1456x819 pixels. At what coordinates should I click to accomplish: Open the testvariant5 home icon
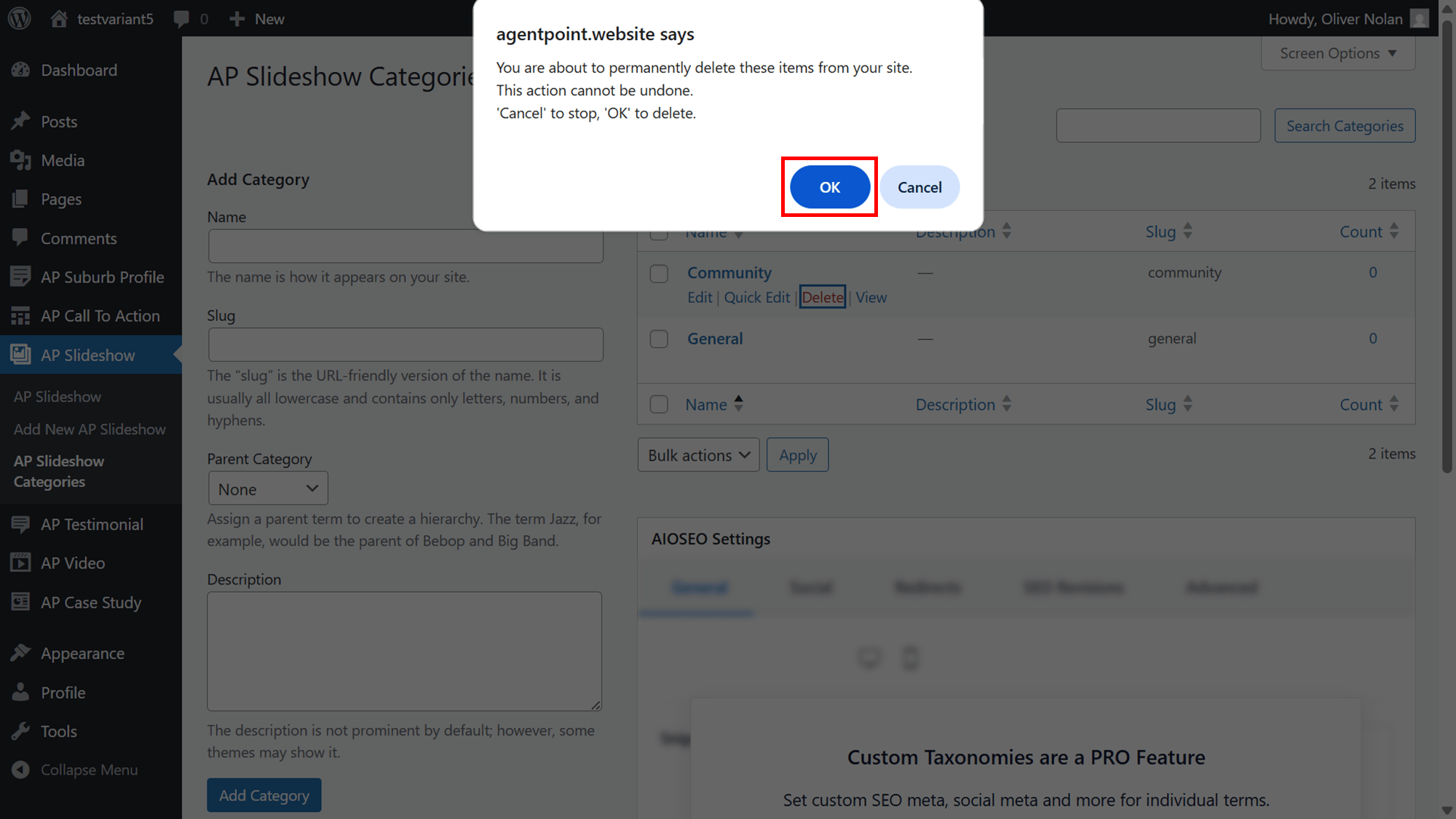[59, 18]
